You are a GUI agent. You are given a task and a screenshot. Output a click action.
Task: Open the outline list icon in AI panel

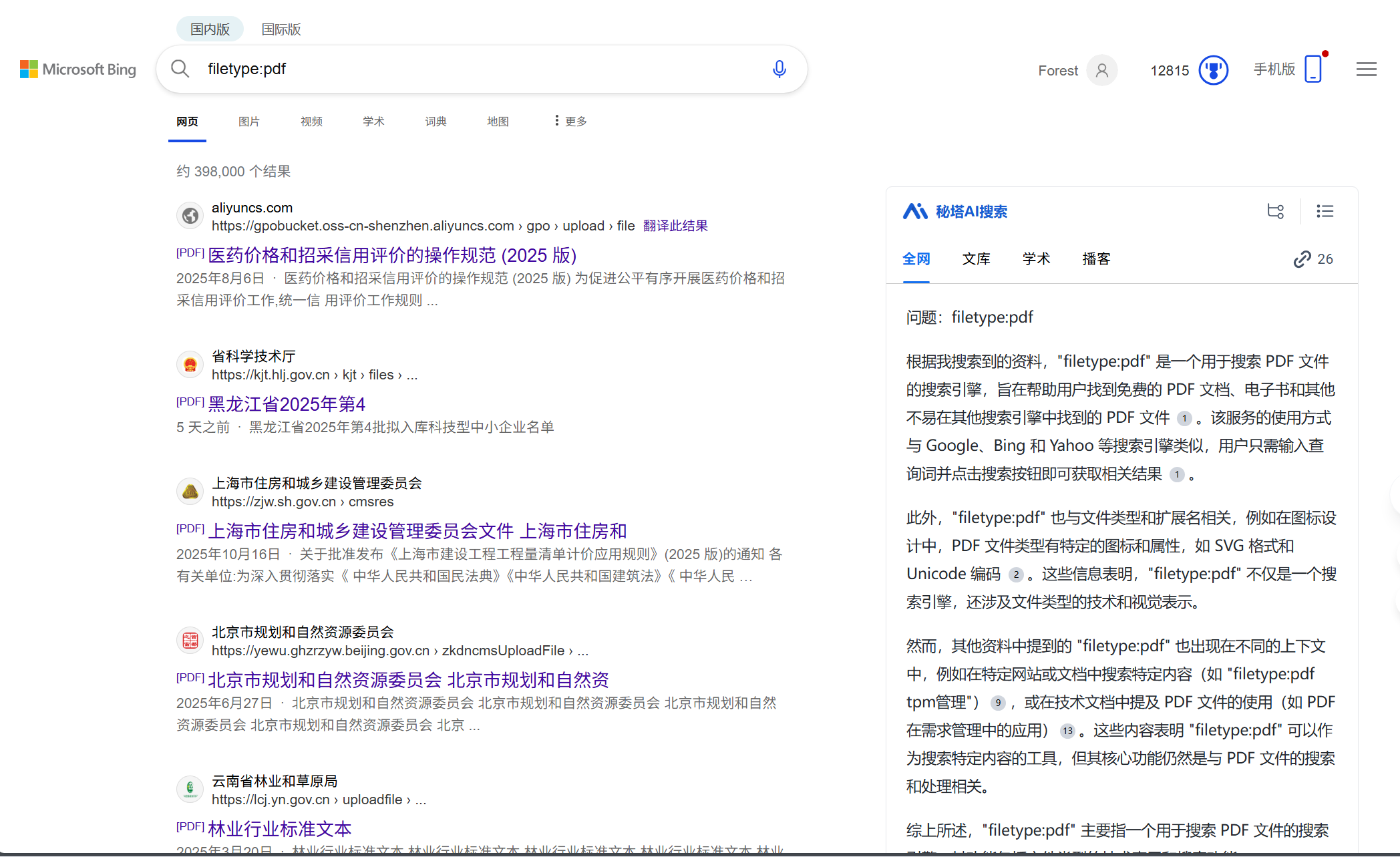point(1325,211)
